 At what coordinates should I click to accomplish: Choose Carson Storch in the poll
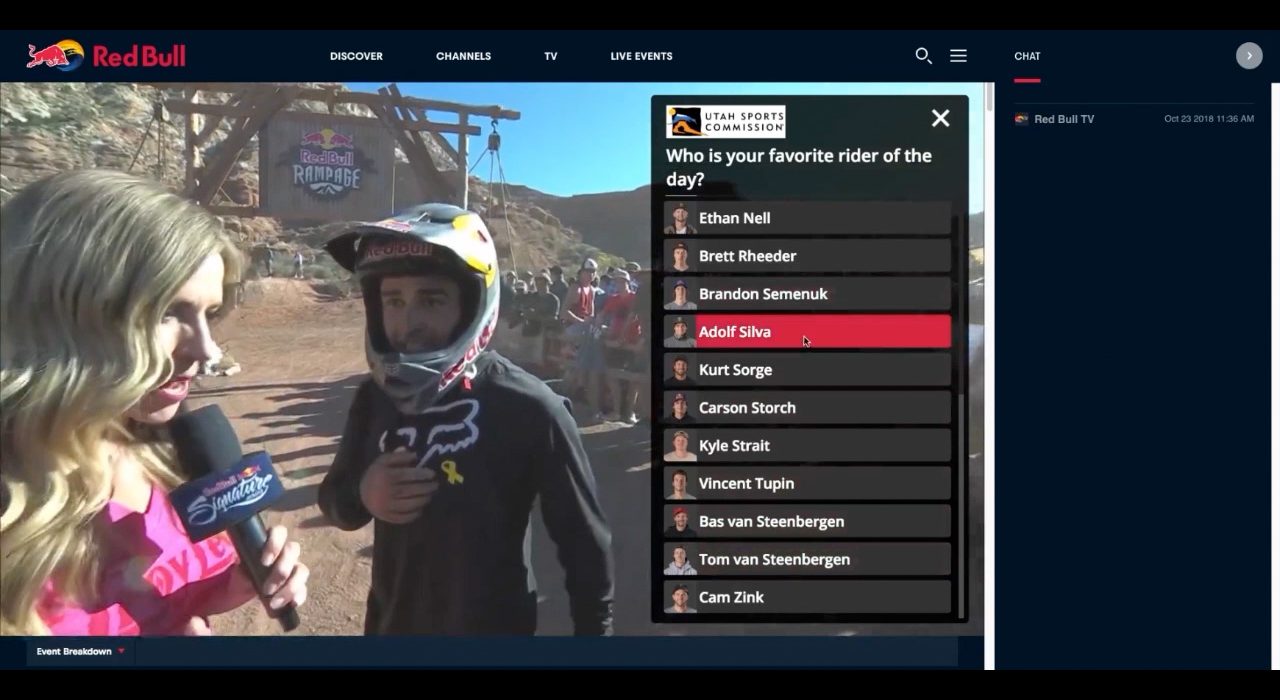click(x=807, y=408)
